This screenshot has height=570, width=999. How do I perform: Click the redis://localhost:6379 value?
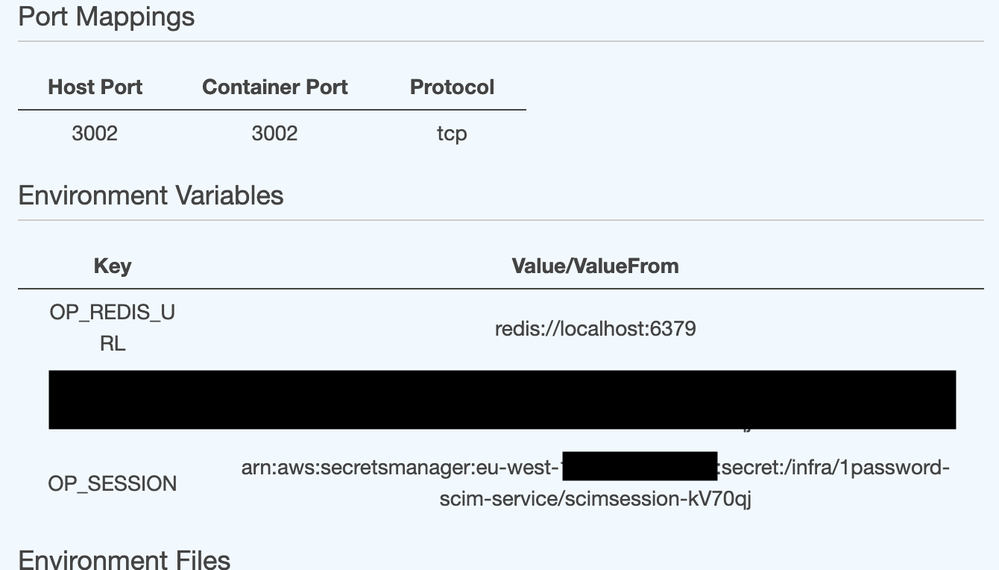[x=595, y=328]
